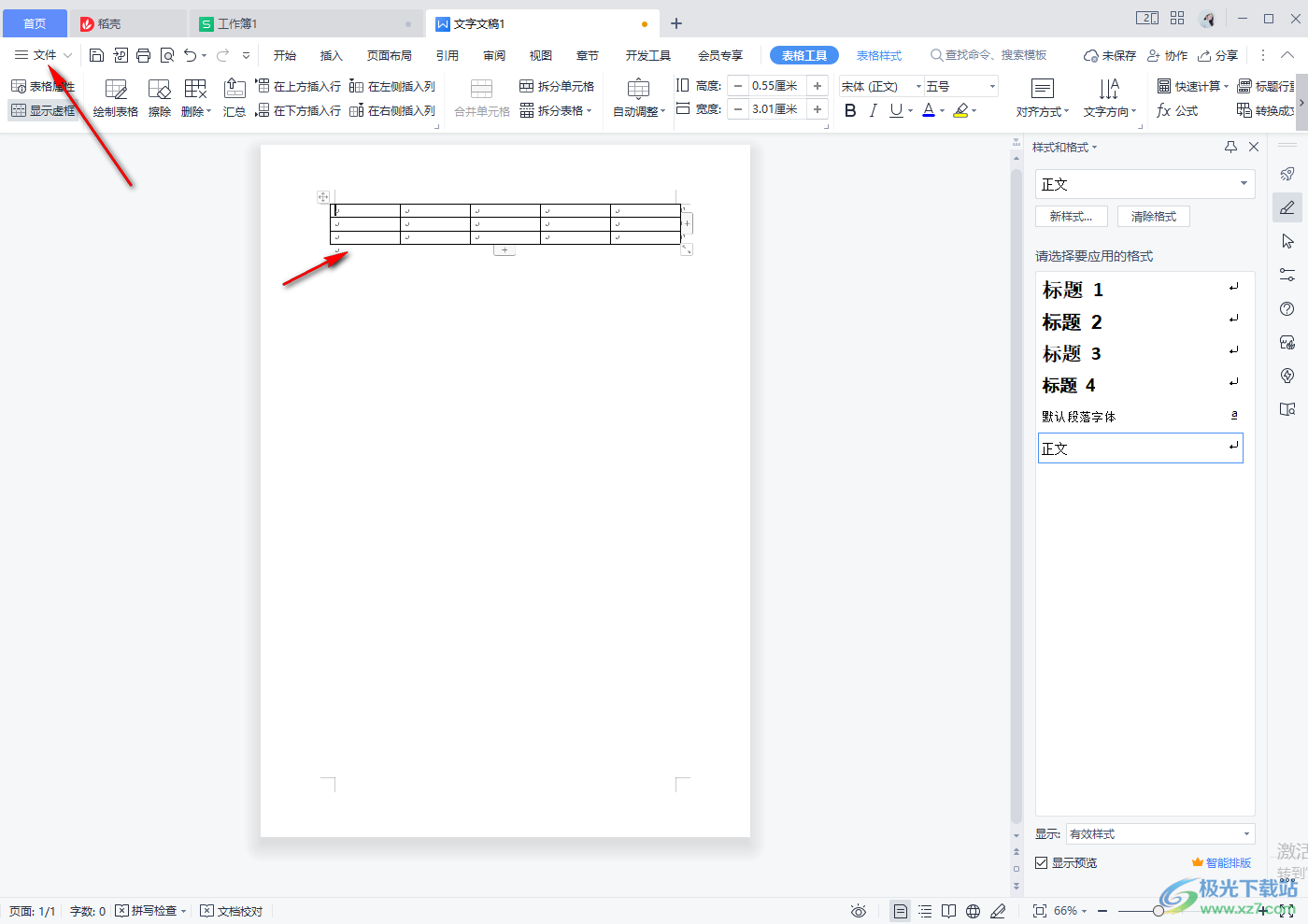
Task: Click the fx 公式 formula button
Action: point(1177,110)
